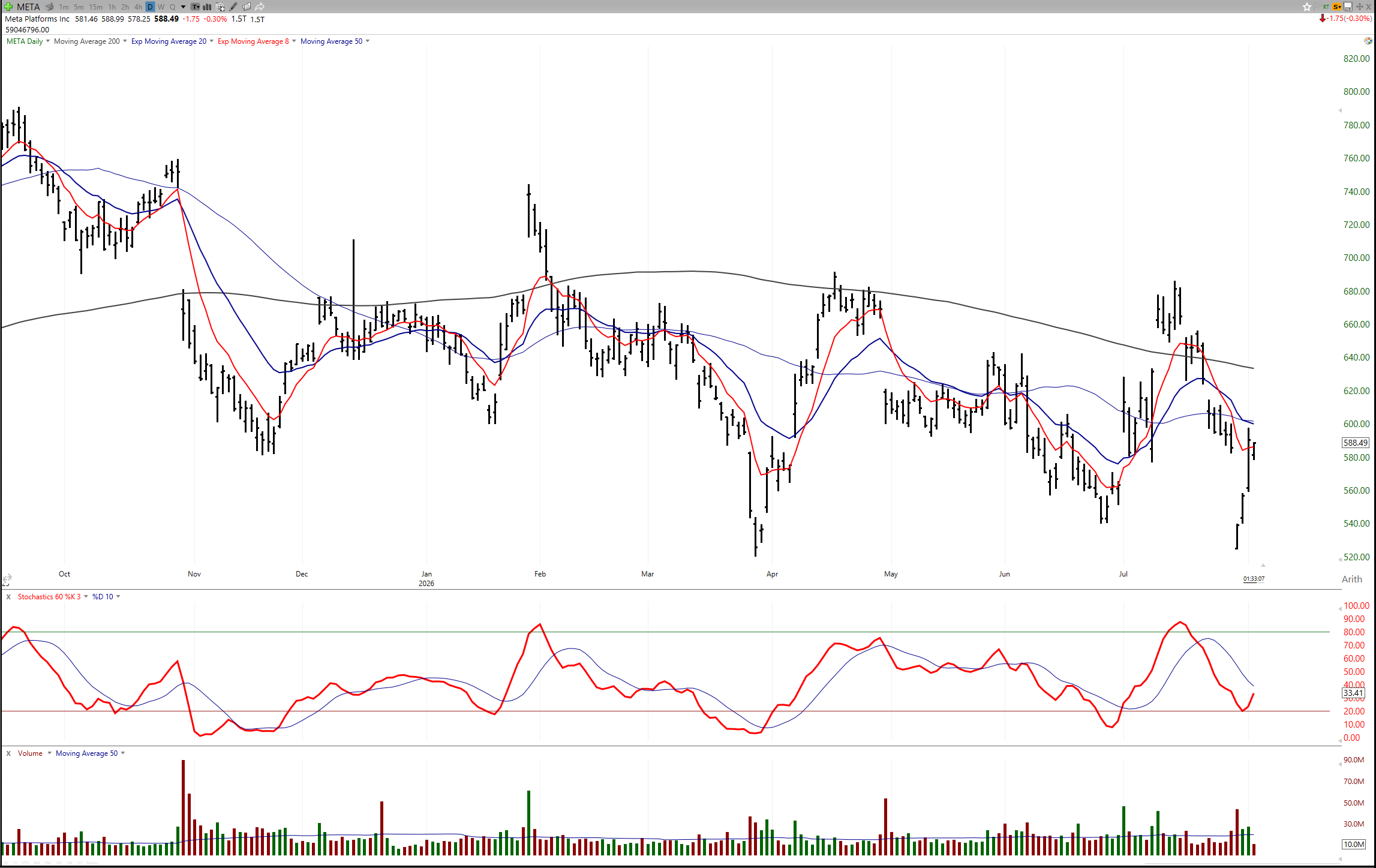Open the news/notes icon beside the META symbol

tap(49, 7)
